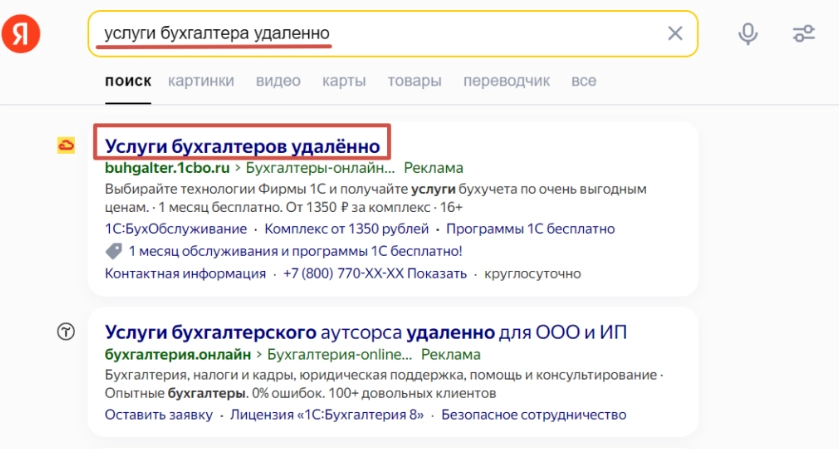Click the promo tag icon
Screen dimensions: 839x449
(x=113, y=251)
